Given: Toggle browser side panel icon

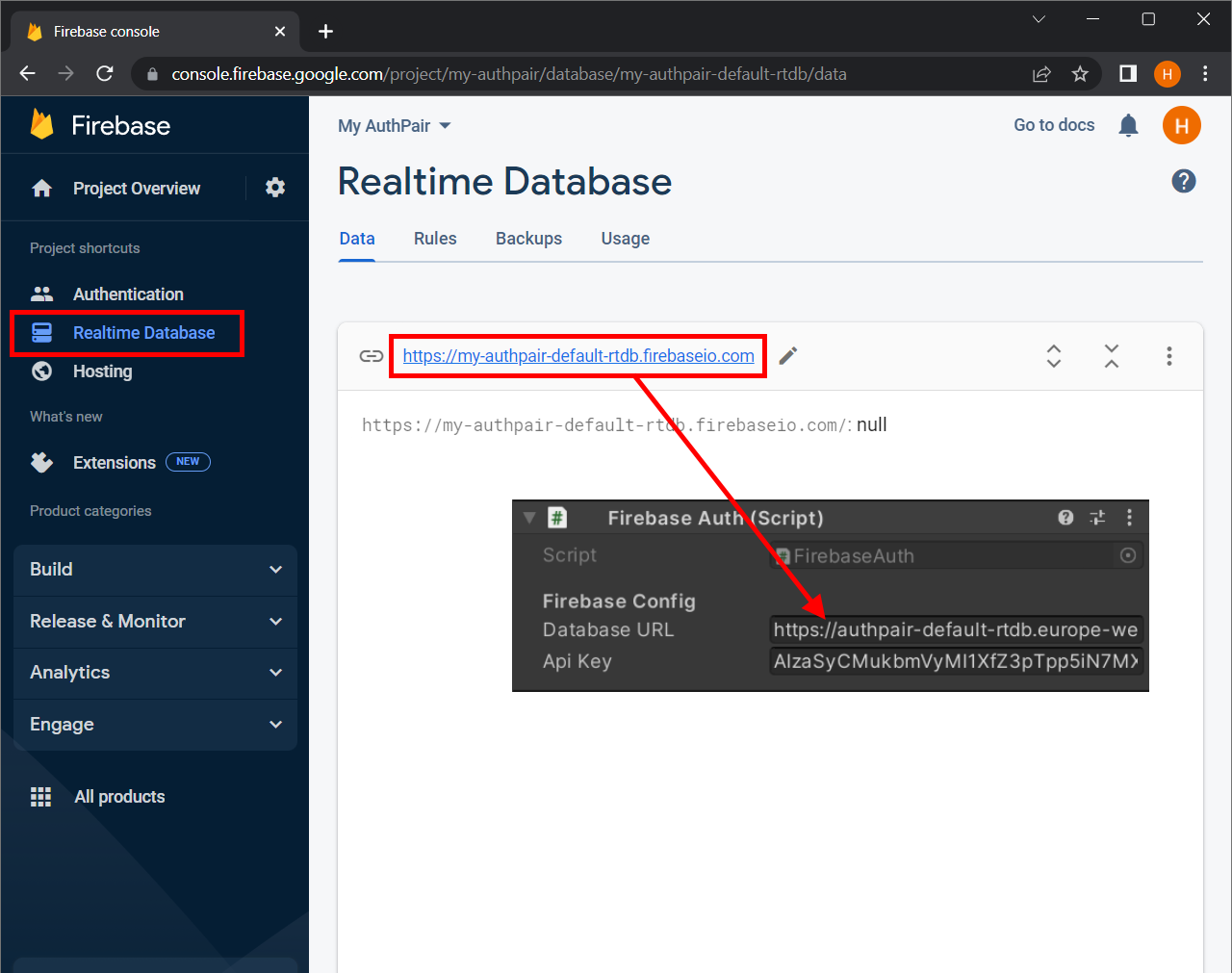Looking at the screenshot, I should pyautogui.click(x=1128, y=74).
